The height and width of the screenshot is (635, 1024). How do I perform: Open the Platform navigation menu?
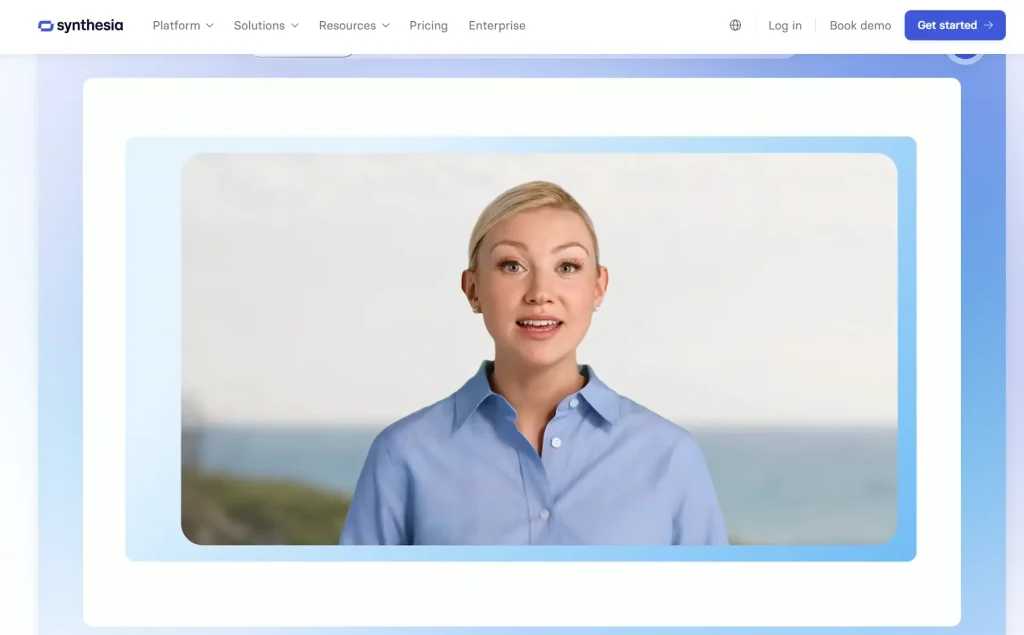tap(176, 26)
